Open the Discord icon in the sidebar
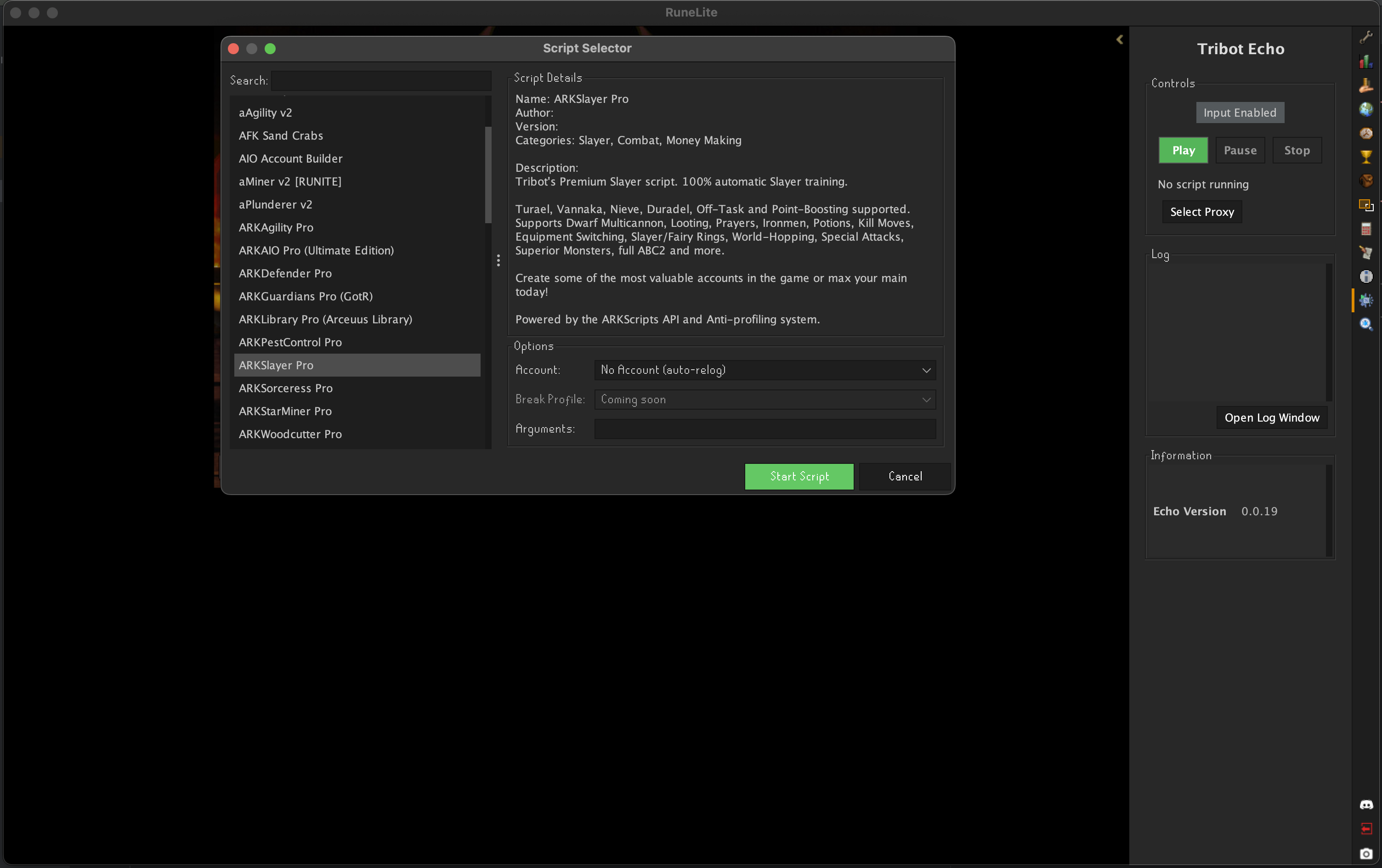 click(x=1366, y=804)
